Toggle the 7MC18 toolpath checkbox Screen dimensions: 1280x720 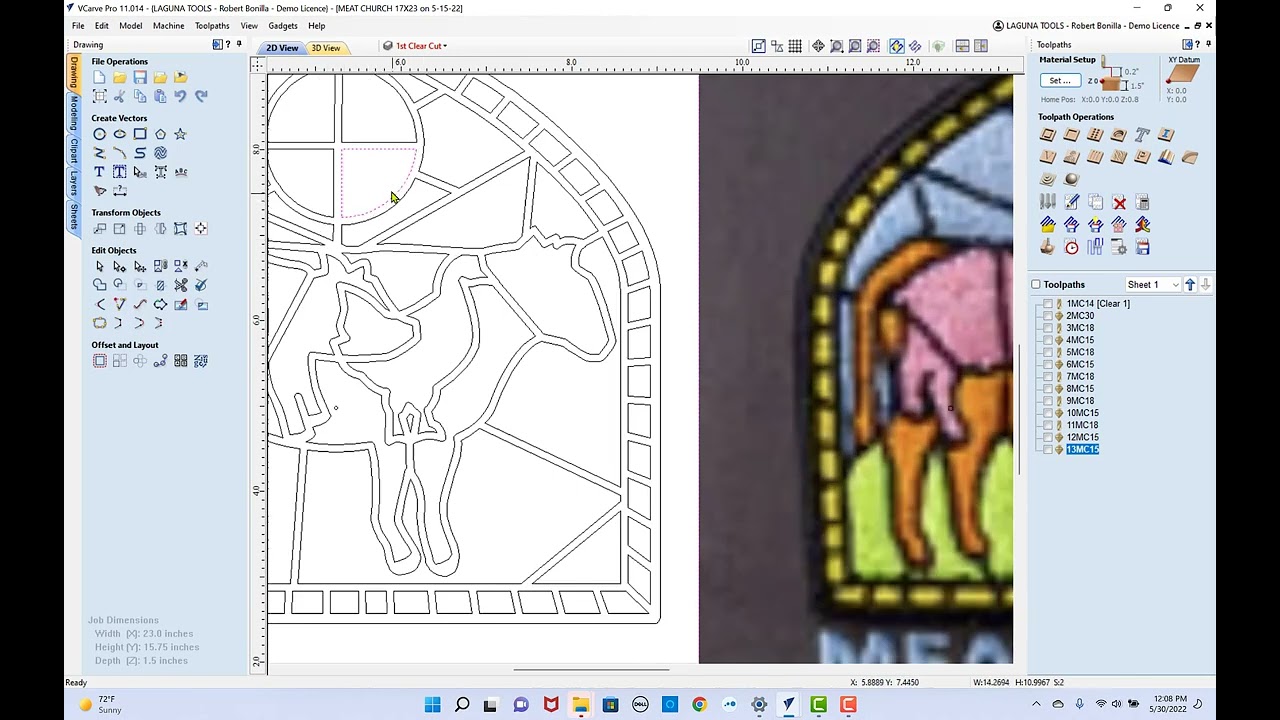tap(1048, 377)
